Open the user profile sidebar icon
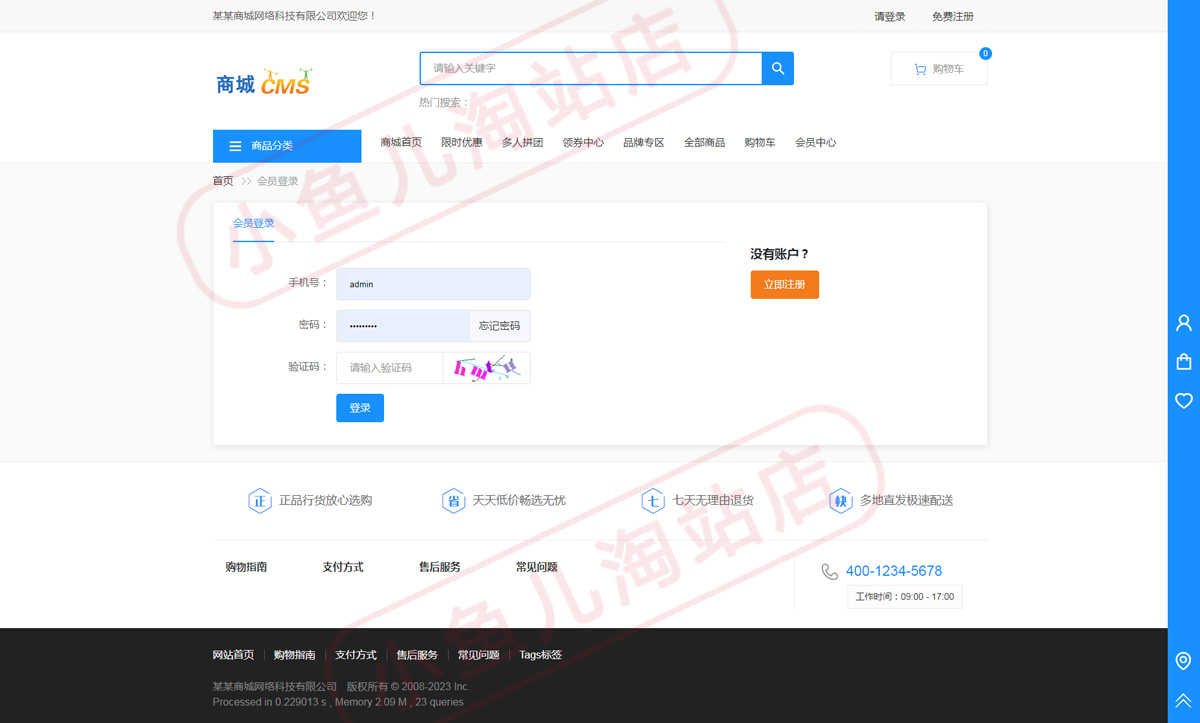This screenshot has width=1200, height=723. 1183,323
